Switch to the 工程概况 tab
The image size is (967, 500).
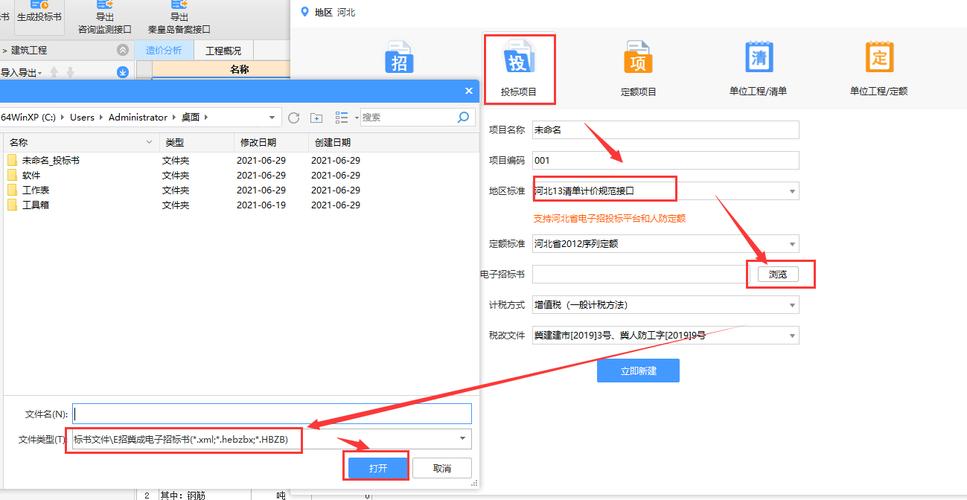coord(223,51)
